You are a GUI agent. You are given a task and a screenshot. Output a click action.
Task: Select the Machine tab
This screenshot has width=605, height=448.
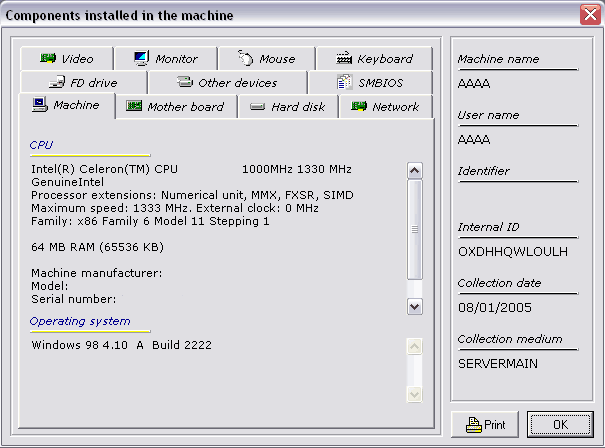pos(67,105)
